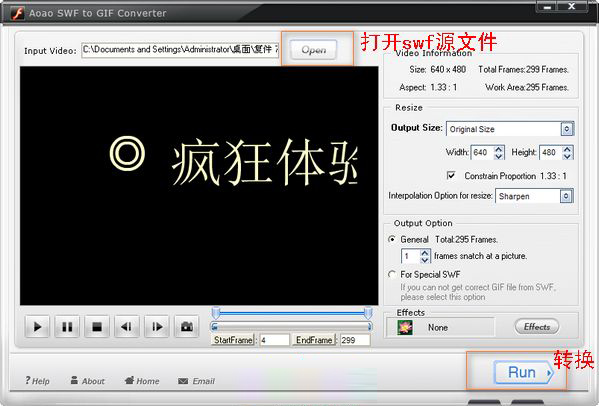599x406 pixels.
Task: Open the About link
Action: [87, 381]
